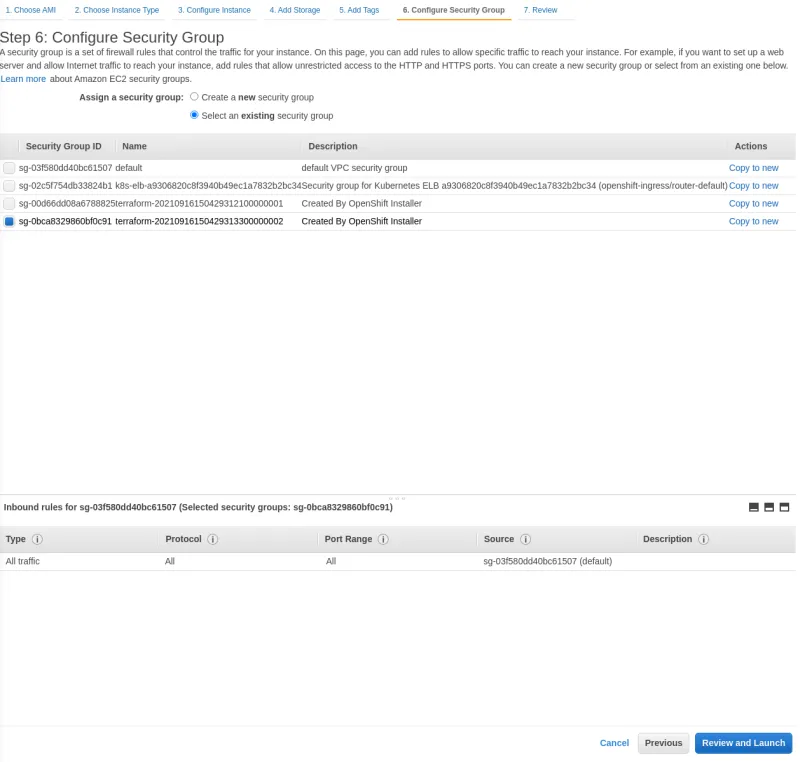Click 'Security group for Kubernetes ELB' description
Screen dimensions: 800x762
[514, 186]
